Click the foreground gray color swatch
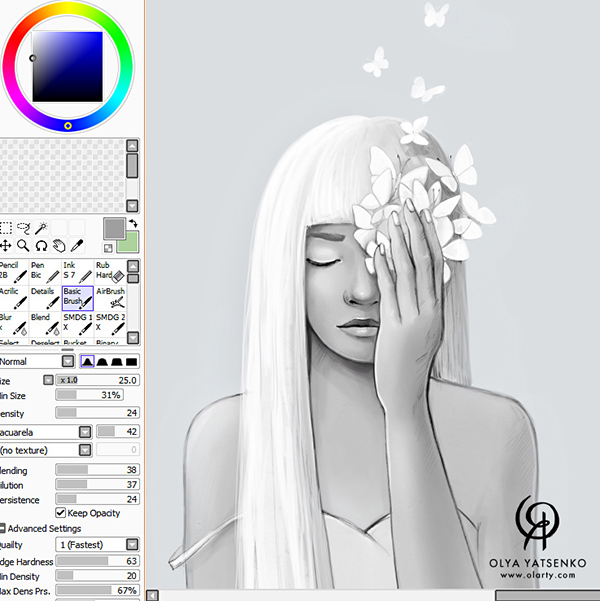The height and width of the screenshot is (601, 600). pyautogui.click(x=114, y=228)
